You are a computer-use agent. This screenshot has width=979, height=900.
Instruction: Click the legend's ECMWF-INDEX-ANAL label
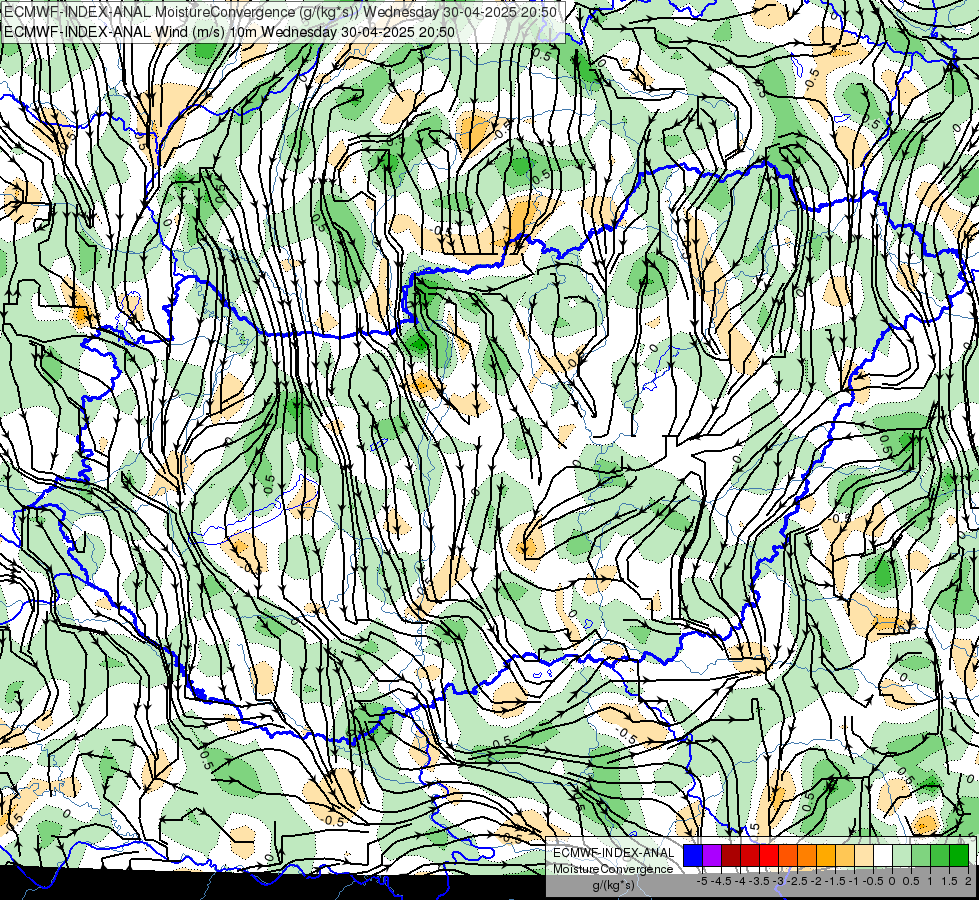(x=613, y=853)
